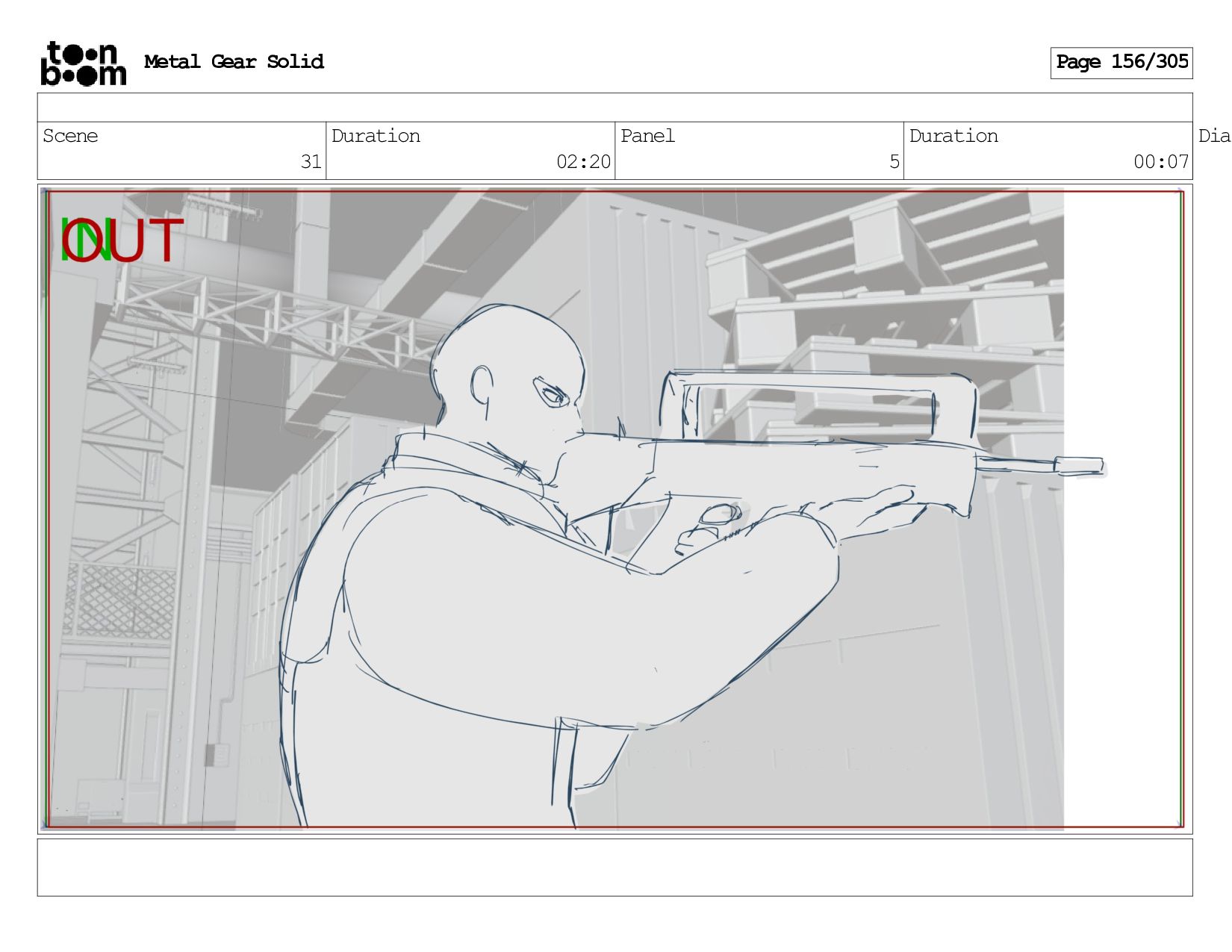Click the overlapping IN/OUT camera frame label
Image resolution: width=1232 pixels, height=952 pixels.
click(122, 240)
